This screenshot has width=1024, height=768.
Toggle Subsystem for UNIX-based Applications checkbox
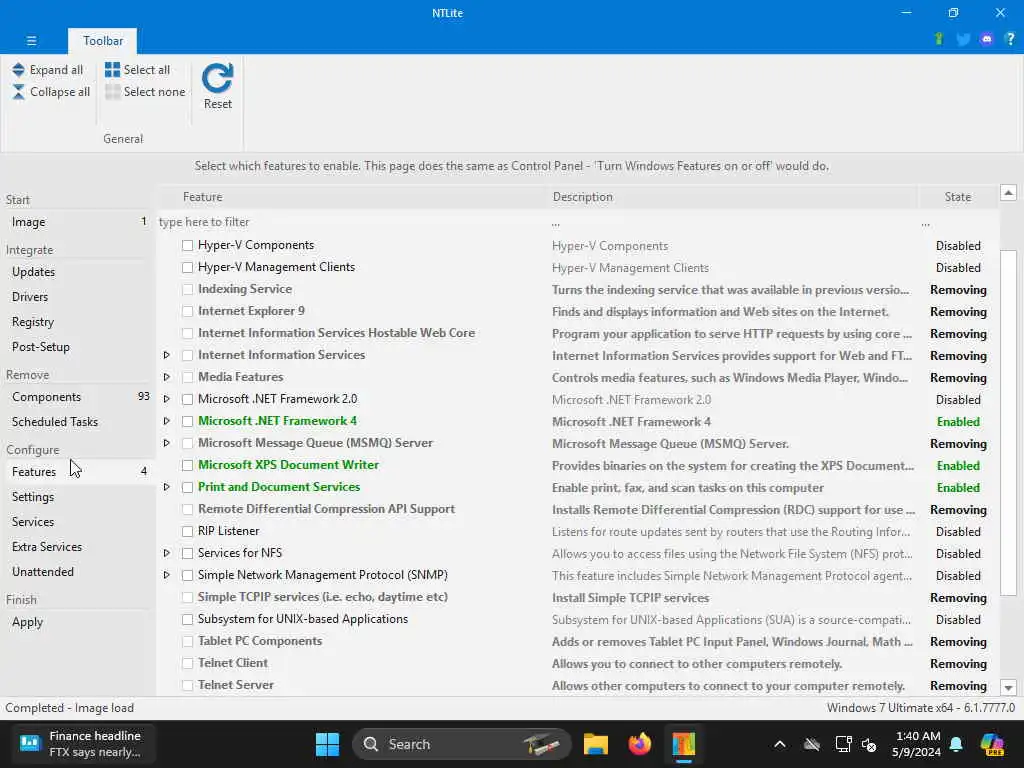point(187,620)
